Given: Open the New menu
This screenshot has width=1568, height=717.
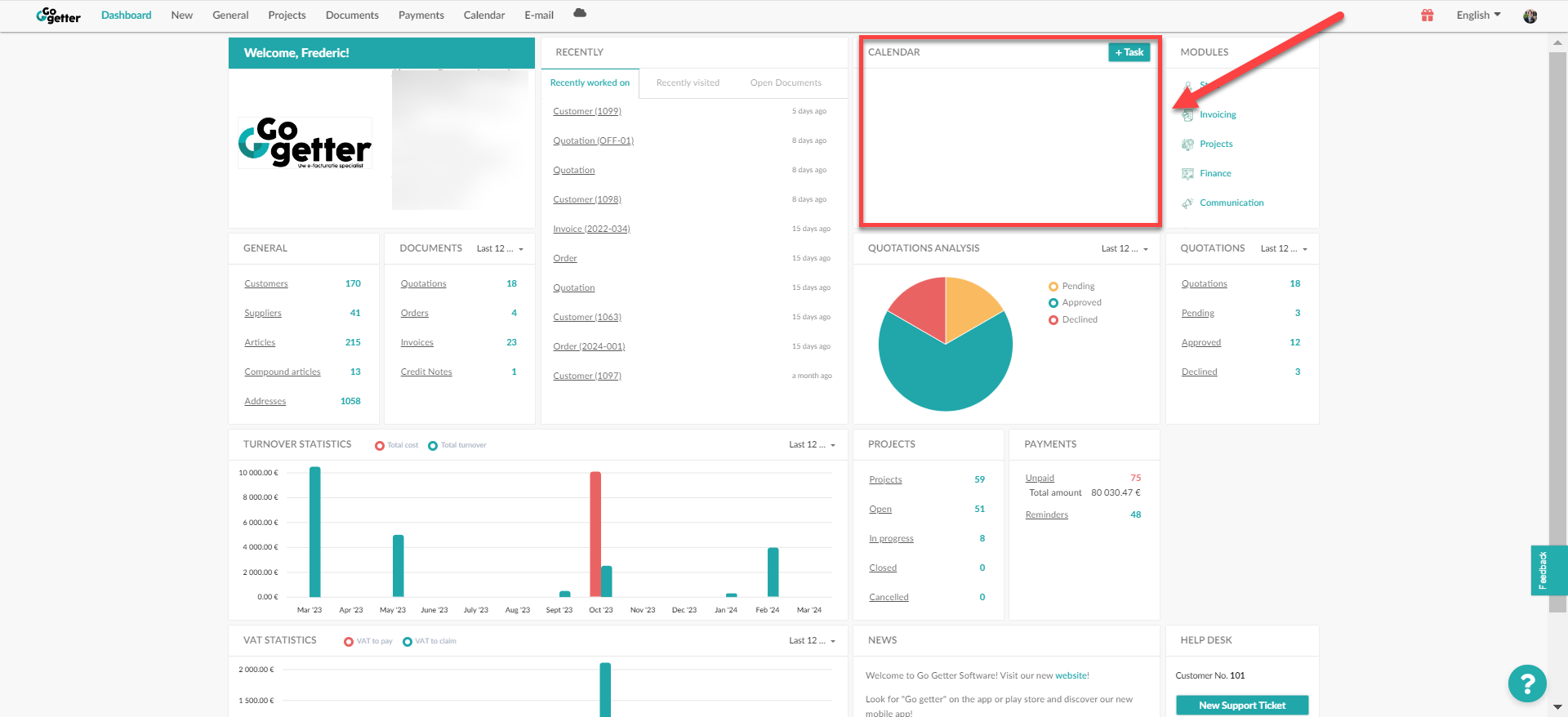Looking at the screenshot, I should tap(182, 16).
